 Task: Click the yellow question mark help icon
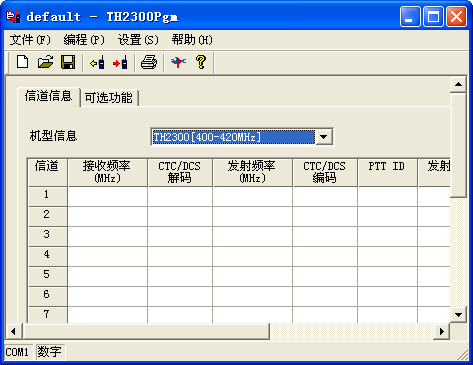point(201,62)
